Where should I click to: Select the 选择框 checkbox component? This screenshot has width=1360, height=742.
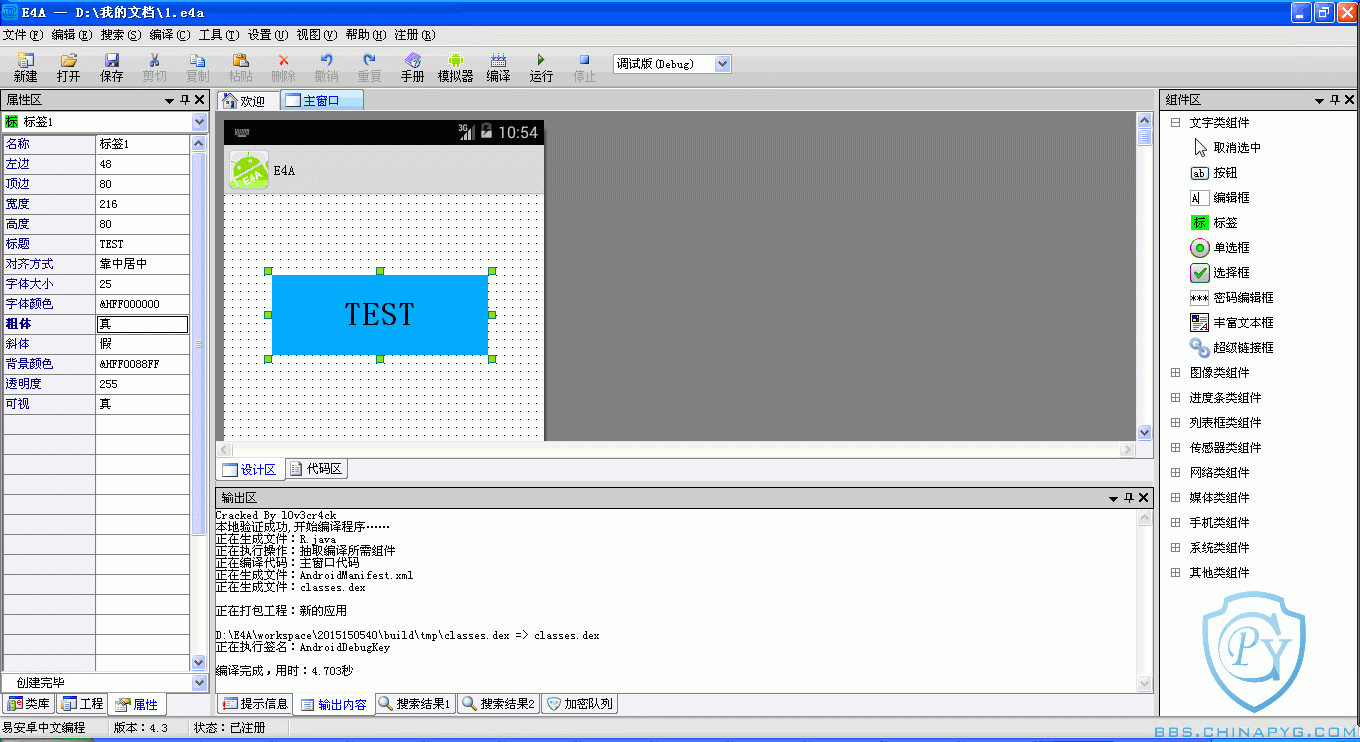click(1220, 273)
